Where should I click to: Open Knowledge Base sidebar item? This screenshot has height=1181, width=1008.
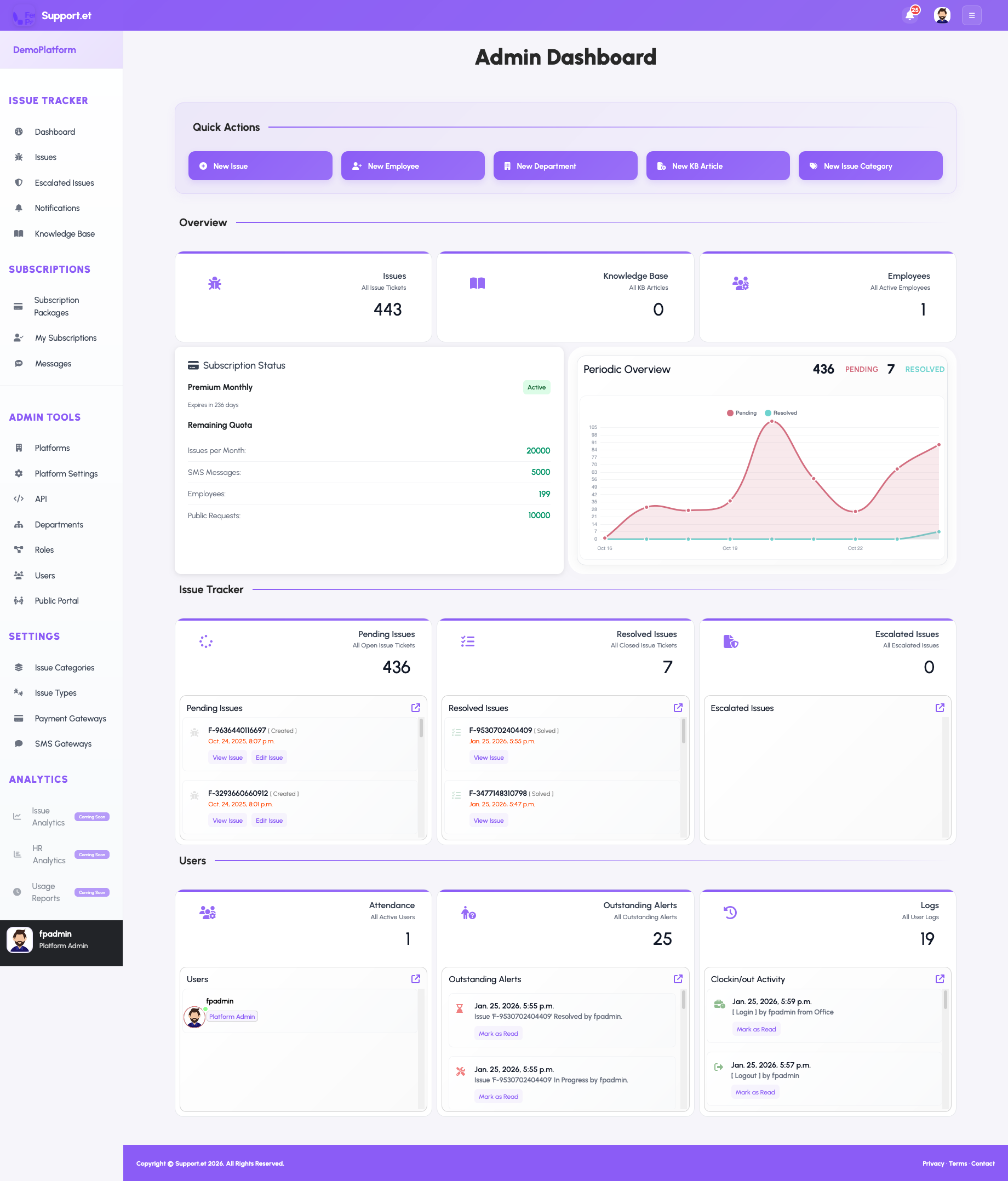(x=65, y=234)
